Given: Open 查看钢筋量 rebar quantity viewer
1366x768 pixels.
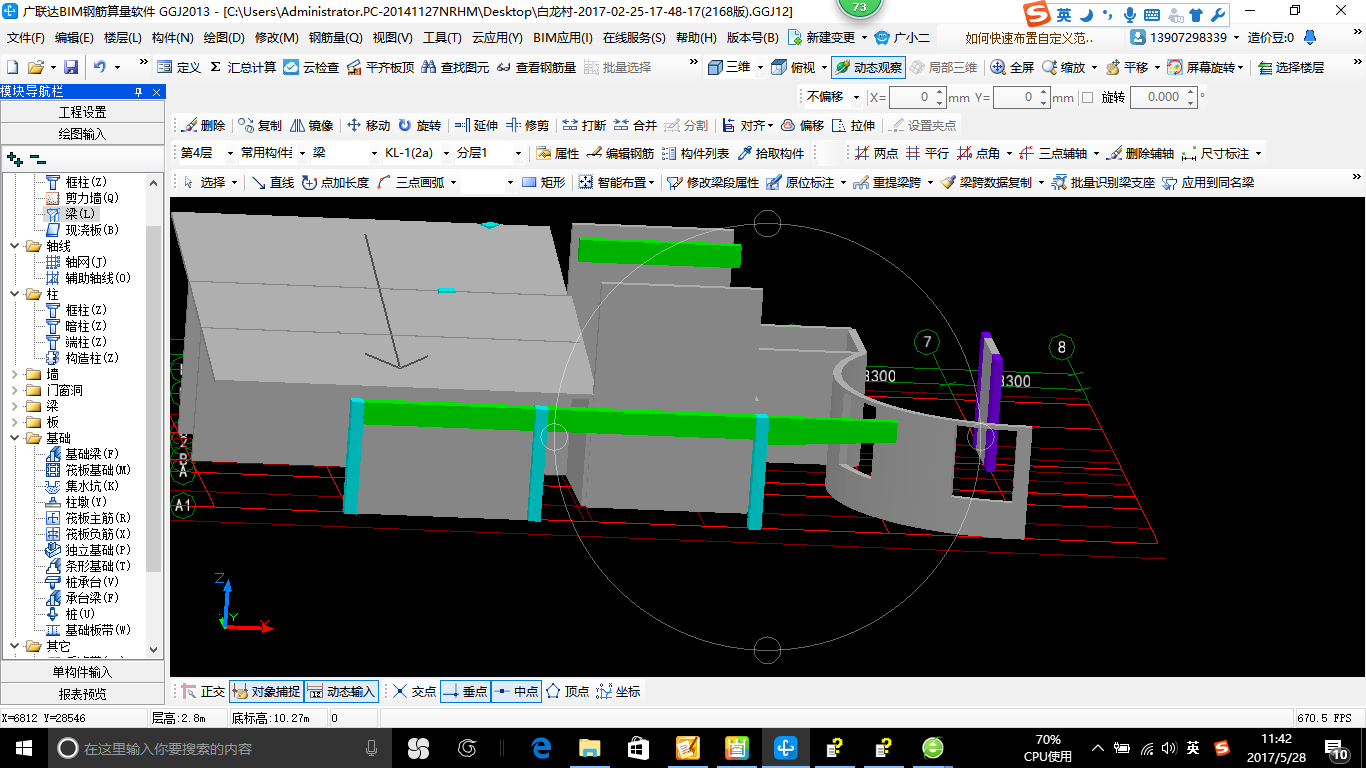Looking at the screenshot, I should pos(535,67).
